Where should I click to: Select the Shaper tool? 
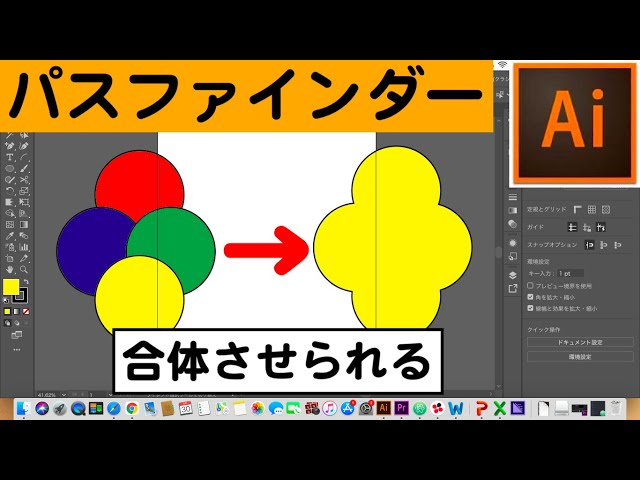[10, 180]
